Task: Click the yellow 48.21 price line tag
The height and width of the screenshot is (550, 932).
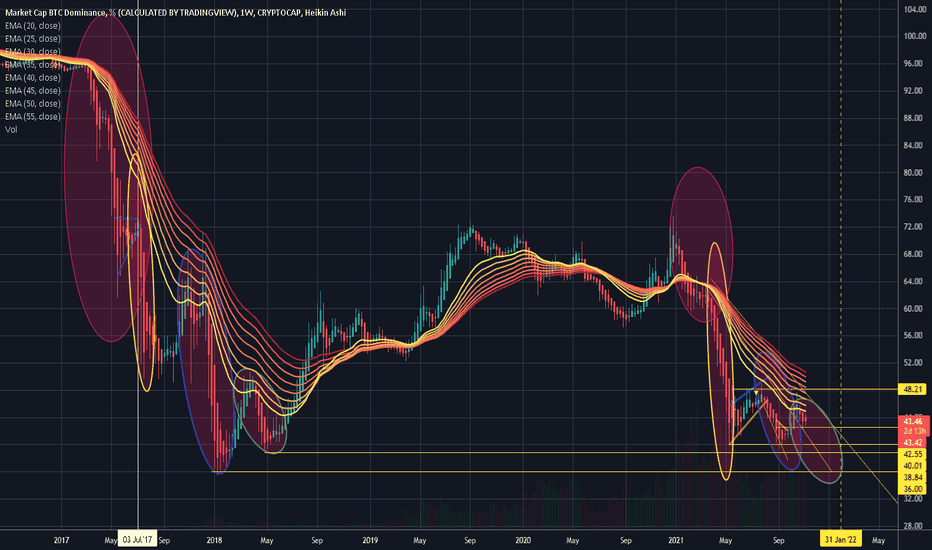Action: click(x=913, y=389)
